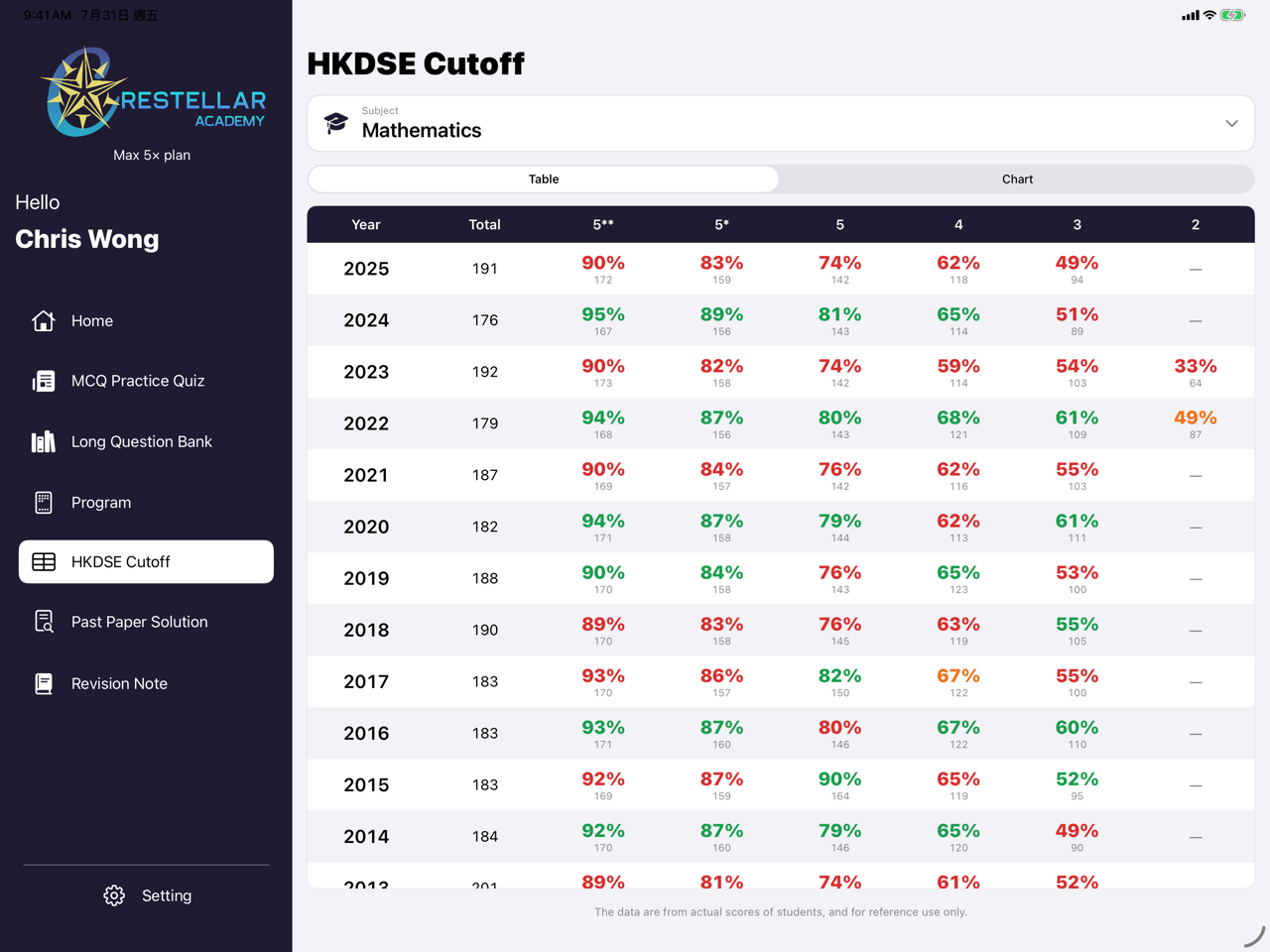The height and width of the screenshot is (952, 1270).
Task: Click the HKDSE Cutoff page heading
Action: click(416, 63)
